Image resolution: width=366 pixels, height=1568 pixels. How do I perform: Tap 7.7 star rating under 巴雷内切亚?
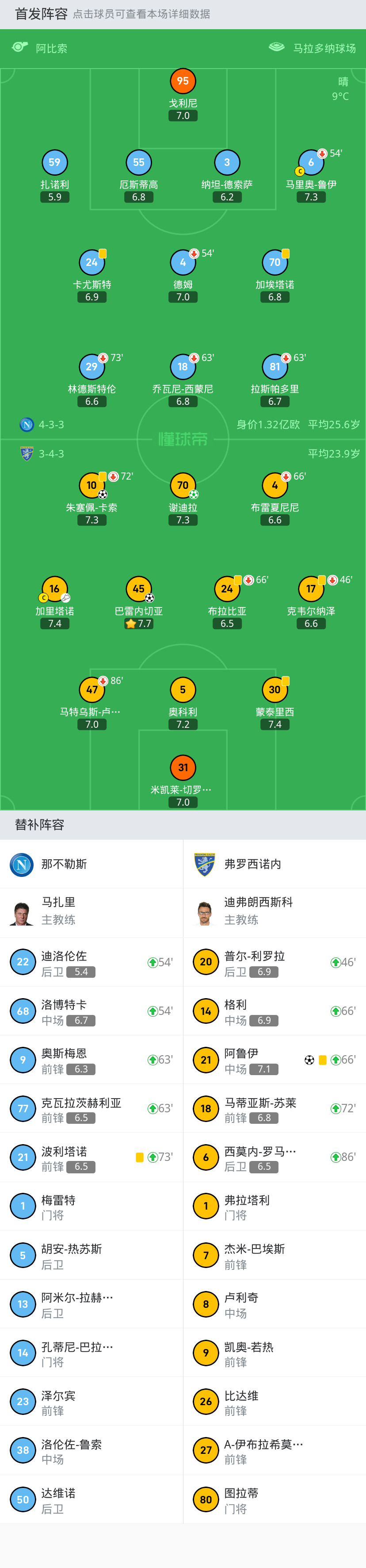click(139, 624)
